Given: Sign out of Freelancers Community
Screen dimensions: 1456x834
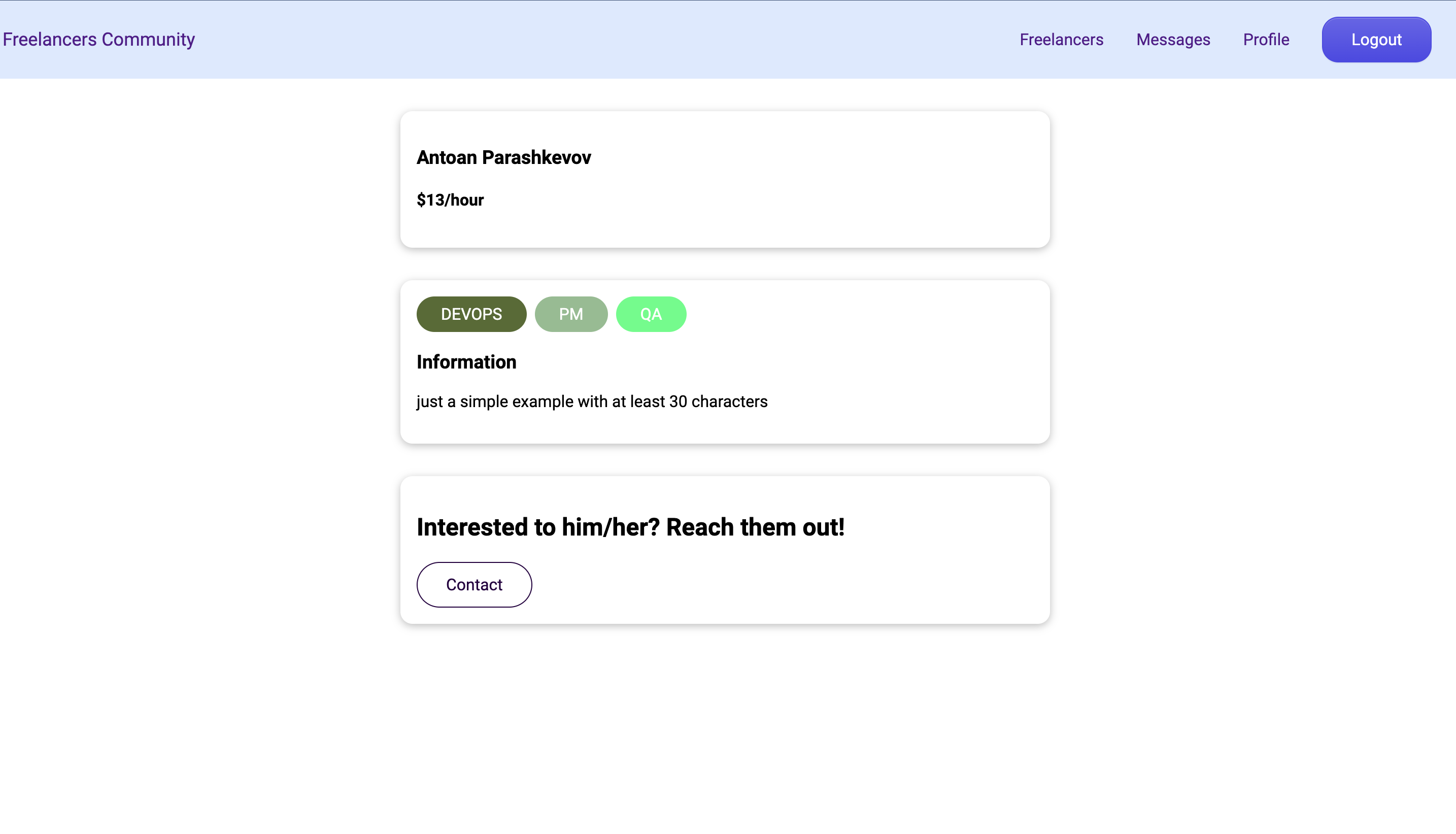Looking at the screenshot, I should click(1376, 39).
